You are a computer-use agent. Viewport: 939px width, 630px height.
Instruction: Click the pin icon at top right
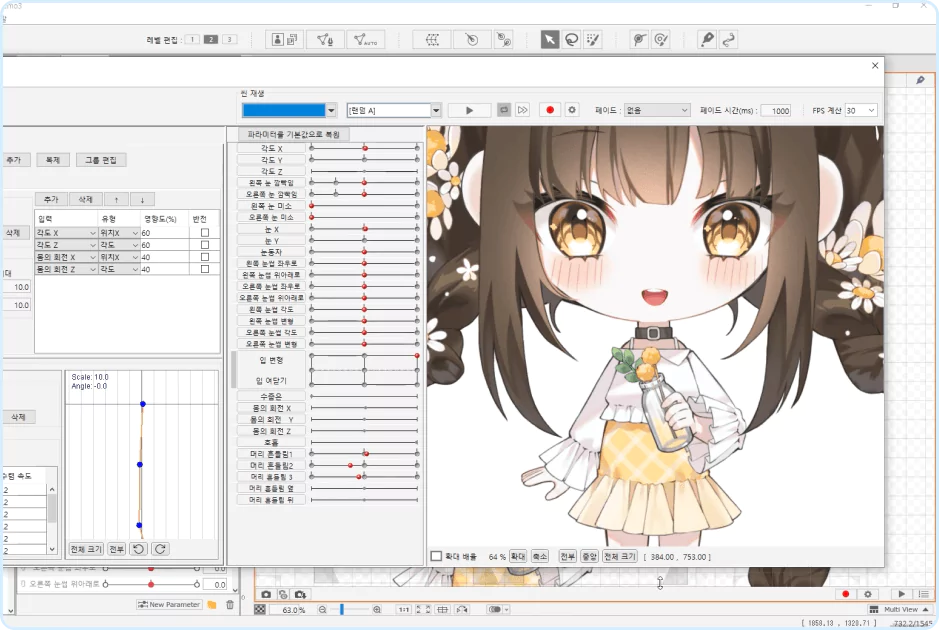click(920, 80)
